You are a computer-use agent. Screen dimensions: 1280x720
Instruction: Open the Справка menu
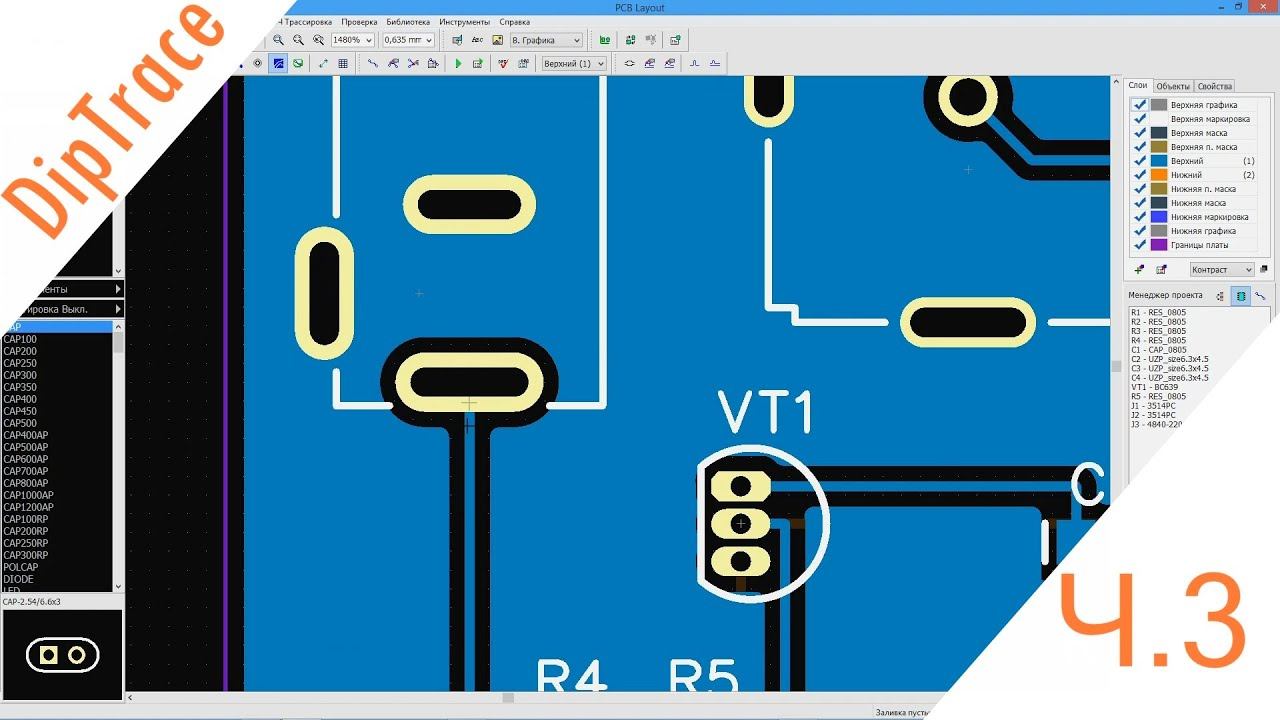515,21
